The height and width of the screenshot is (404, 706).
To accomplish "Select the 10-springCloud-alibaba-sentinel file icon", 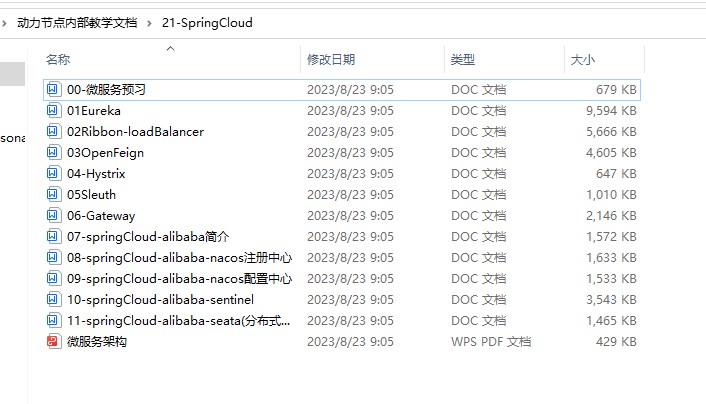I will (53, 300).
